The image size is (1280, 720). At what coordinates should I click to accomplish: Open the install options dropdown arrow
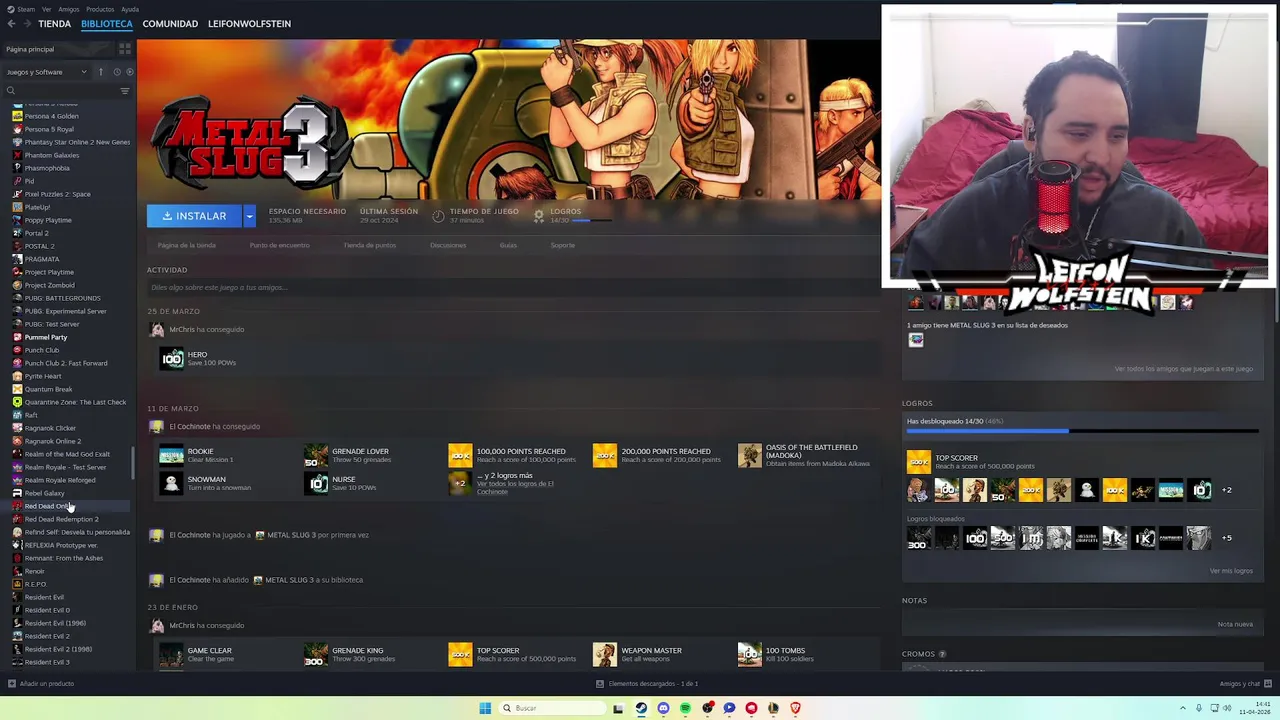coord(249,216)
